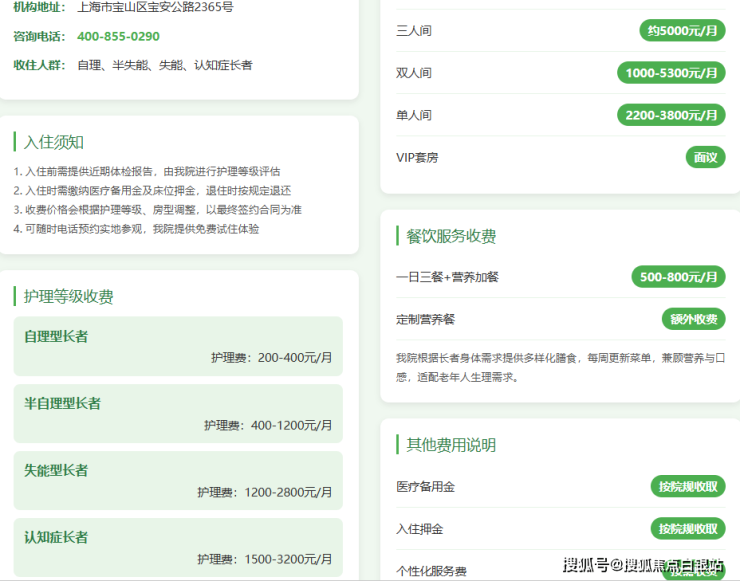This screenshot has width=740, height=581.
Task: Open the 失能型长者 care level card
Action: click(178, 480)
